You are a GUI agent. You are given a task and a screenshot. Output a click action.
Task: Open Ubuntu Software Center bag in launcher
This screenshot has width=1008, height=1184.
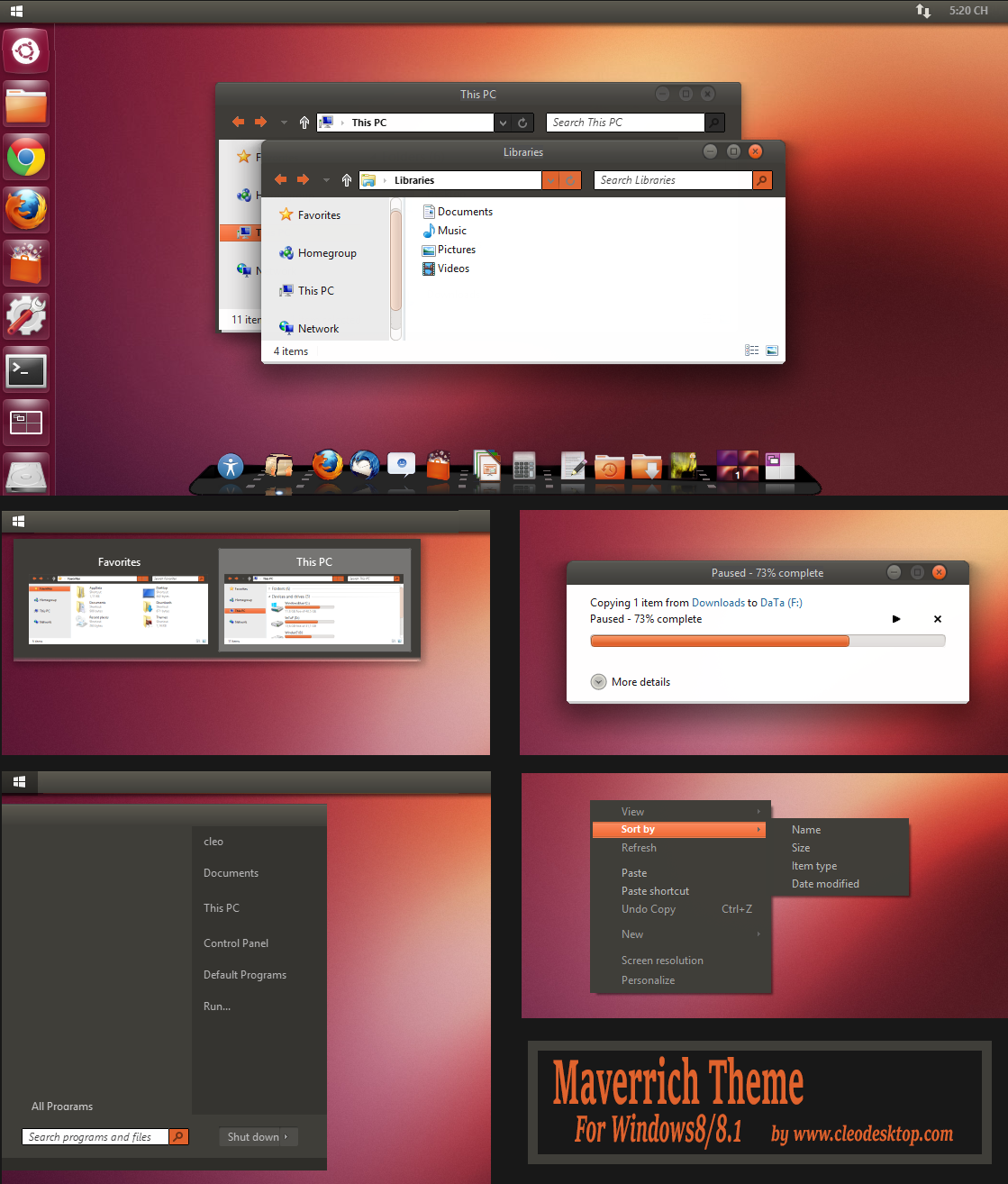coord(26,263)
